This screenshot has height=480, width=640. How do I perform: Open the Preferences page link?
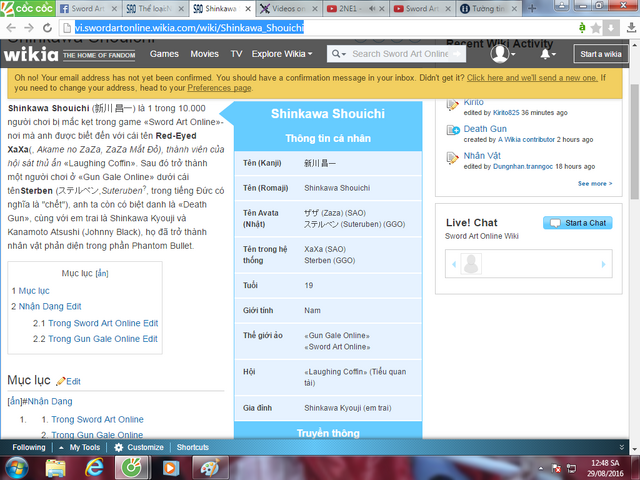(x=219, y=88)
